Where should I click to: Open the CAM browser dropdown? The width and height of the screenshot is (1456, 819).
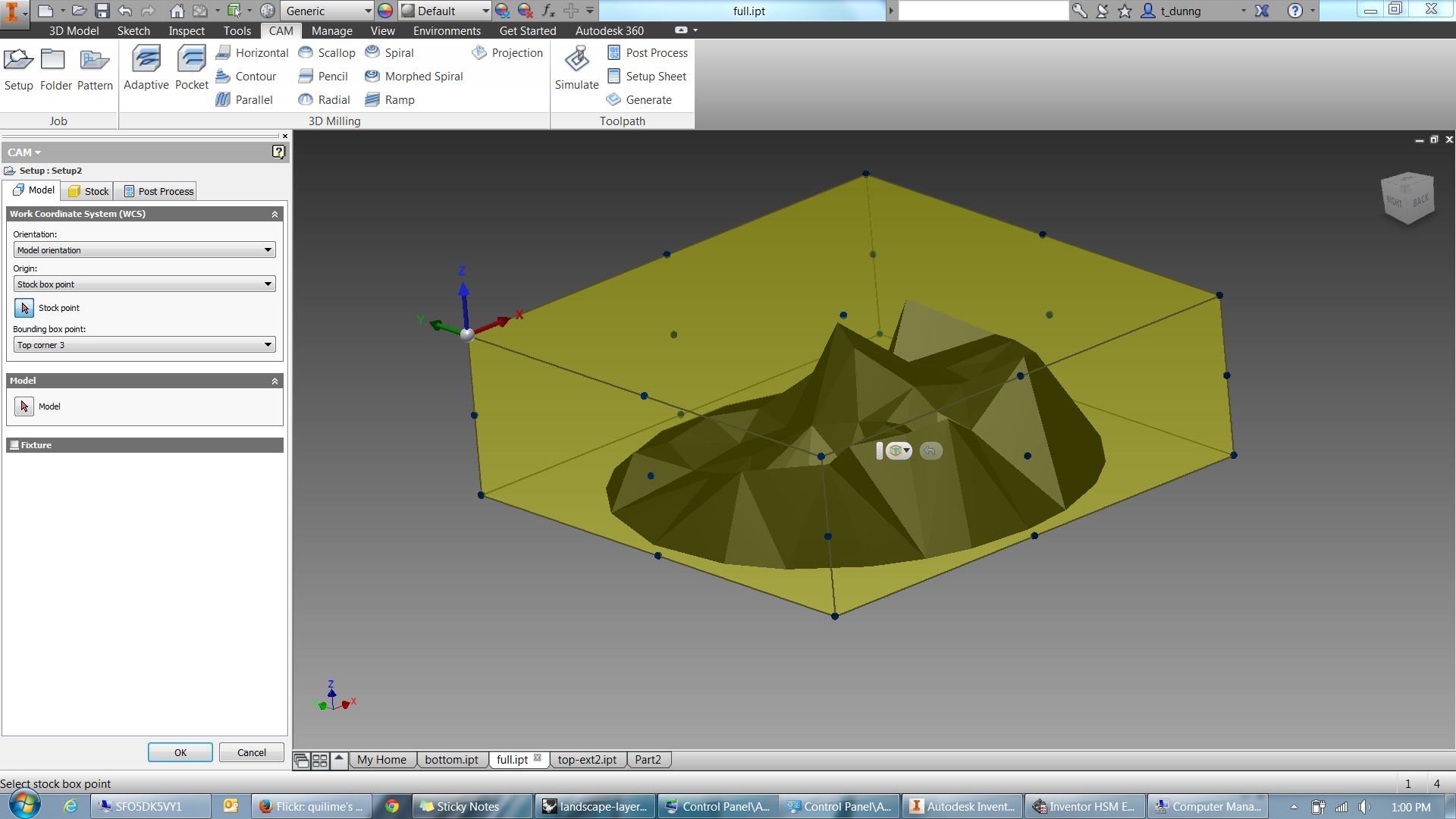[24, 152]
